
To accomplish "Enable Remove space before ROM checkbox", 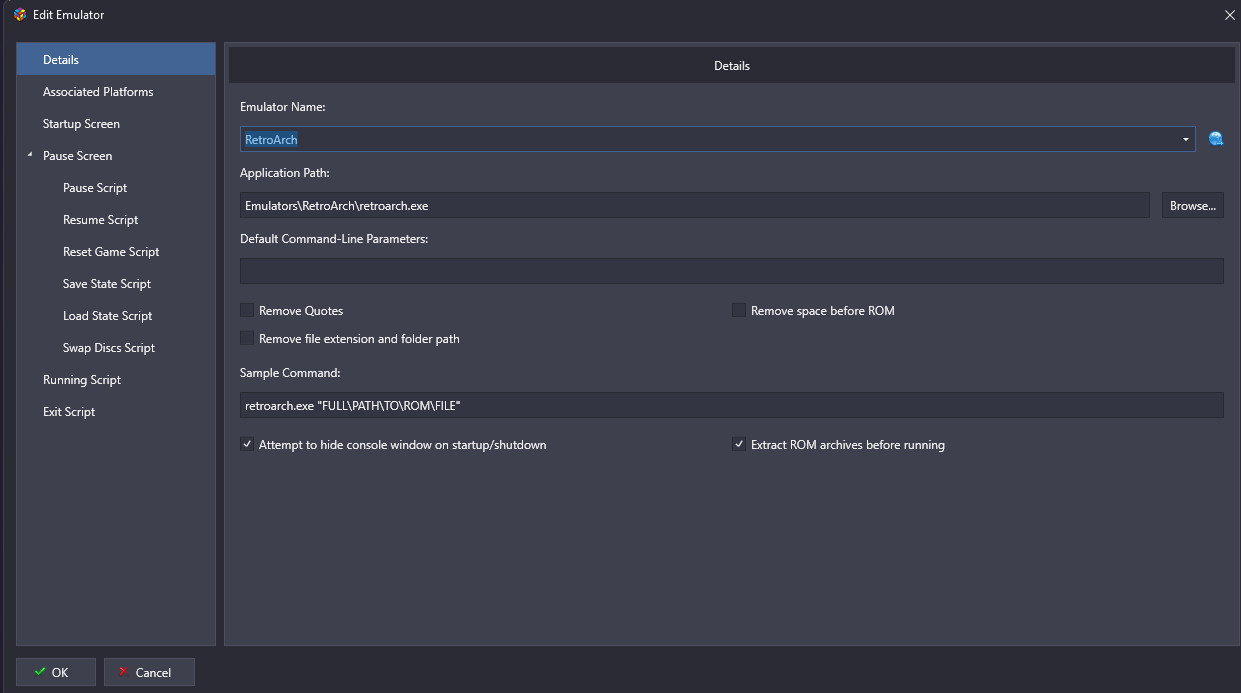I will point(739,311).
